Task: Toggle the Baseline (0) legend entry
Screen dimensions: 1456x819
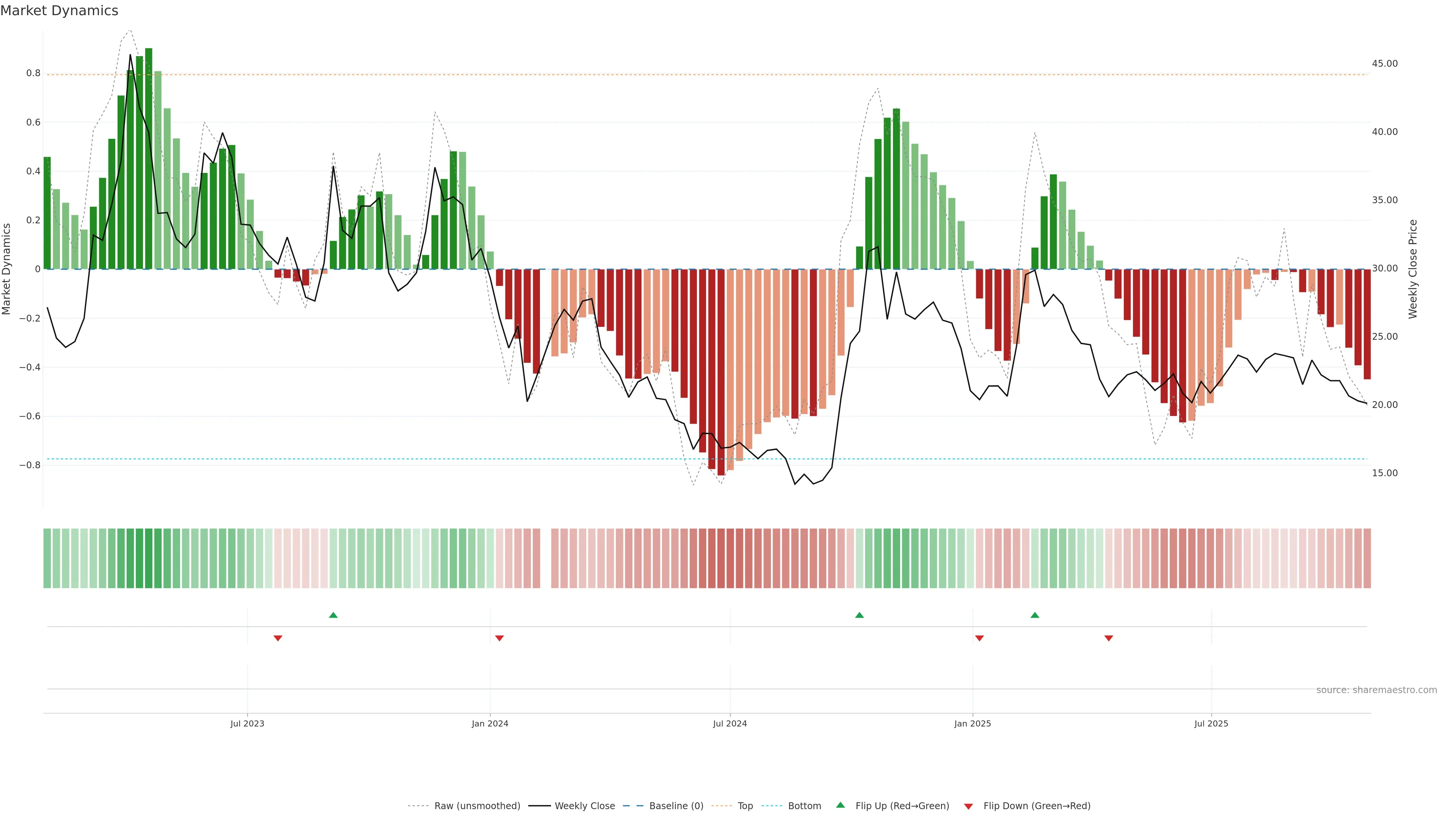Action: (676, 806)
